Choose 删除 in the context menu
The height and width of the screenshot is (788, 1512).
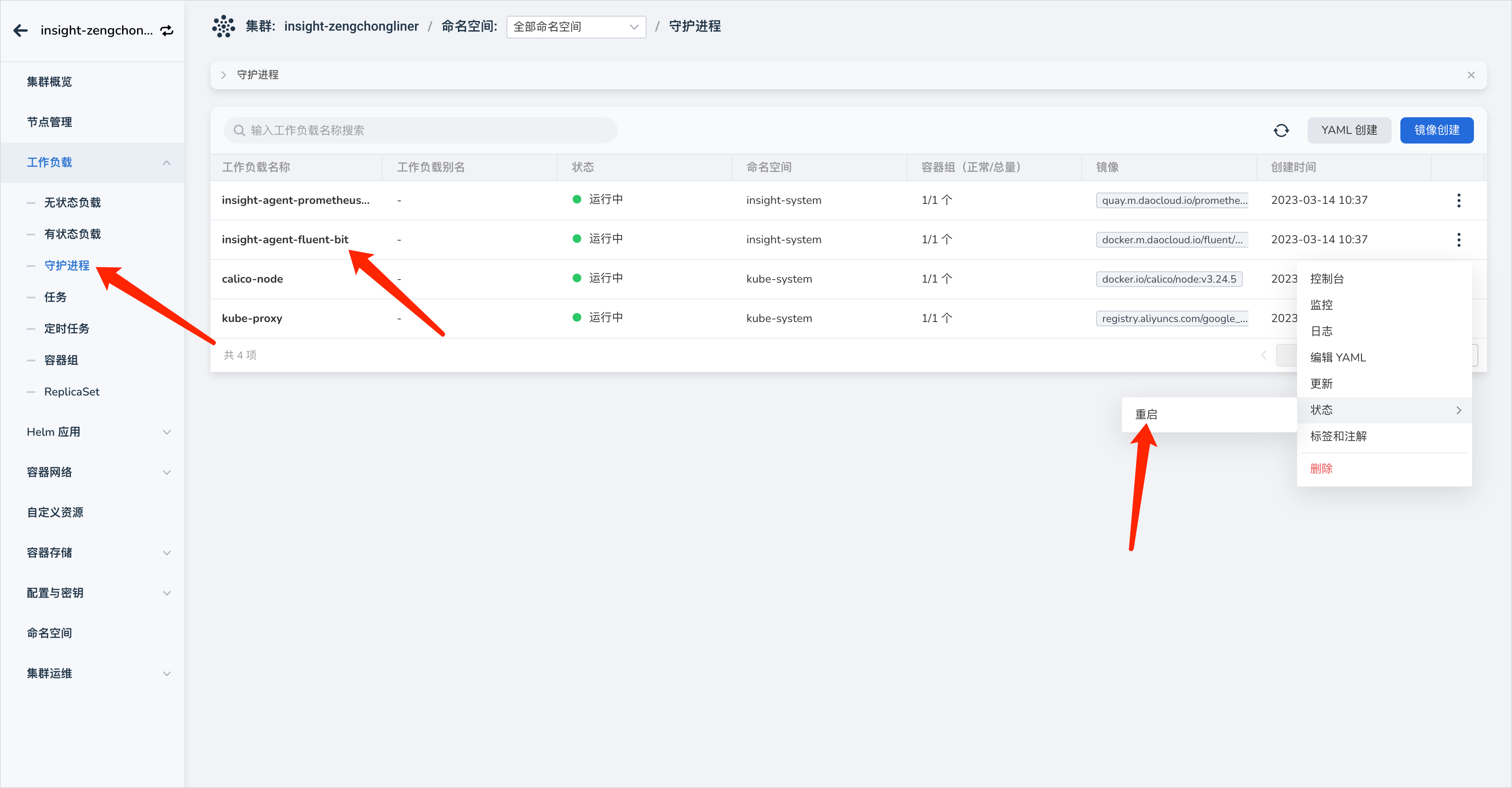pyautogui.click(x=1384, y=469)
